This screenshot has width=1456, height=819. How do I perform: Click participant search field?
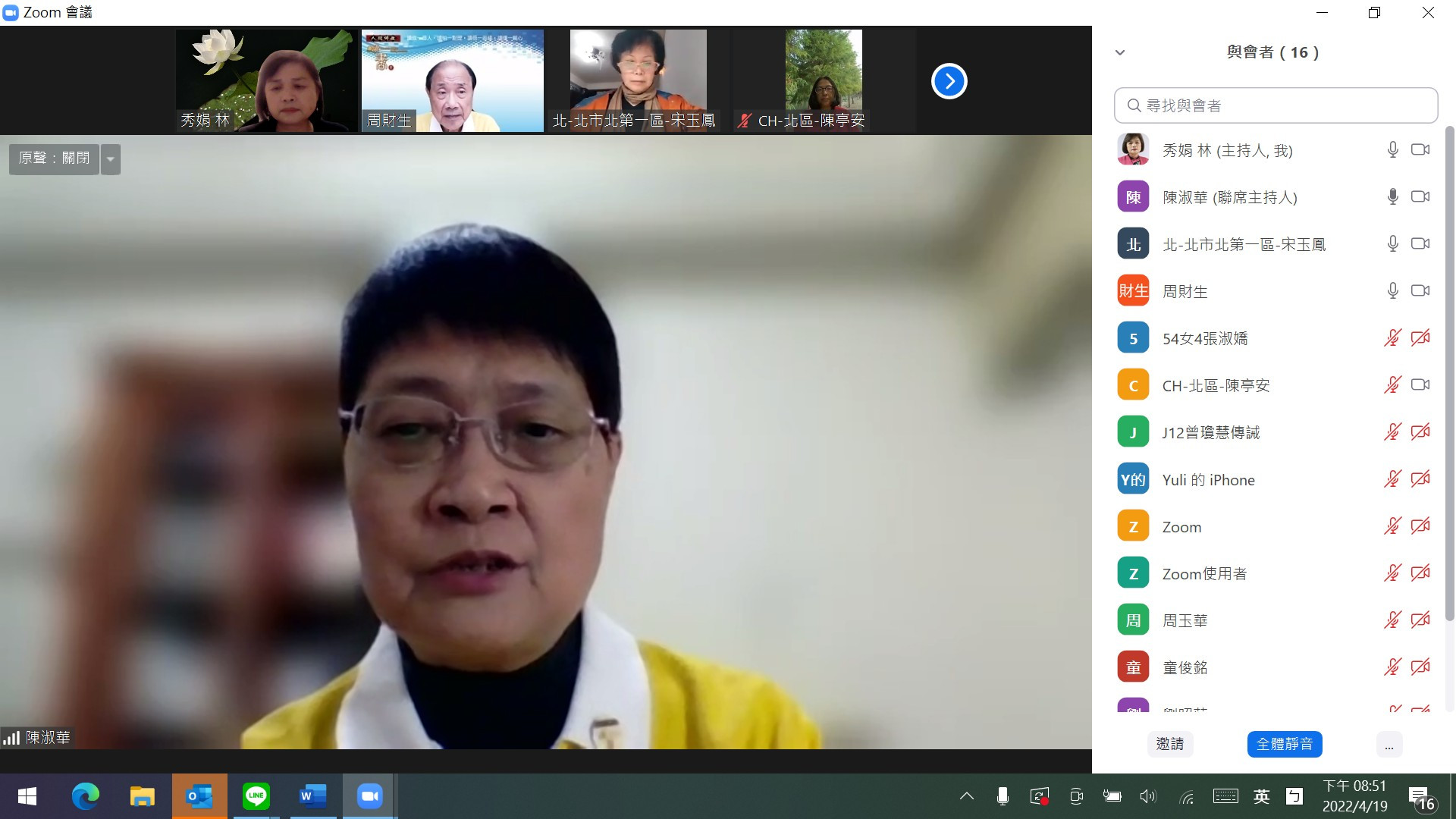pos(1276,105)
